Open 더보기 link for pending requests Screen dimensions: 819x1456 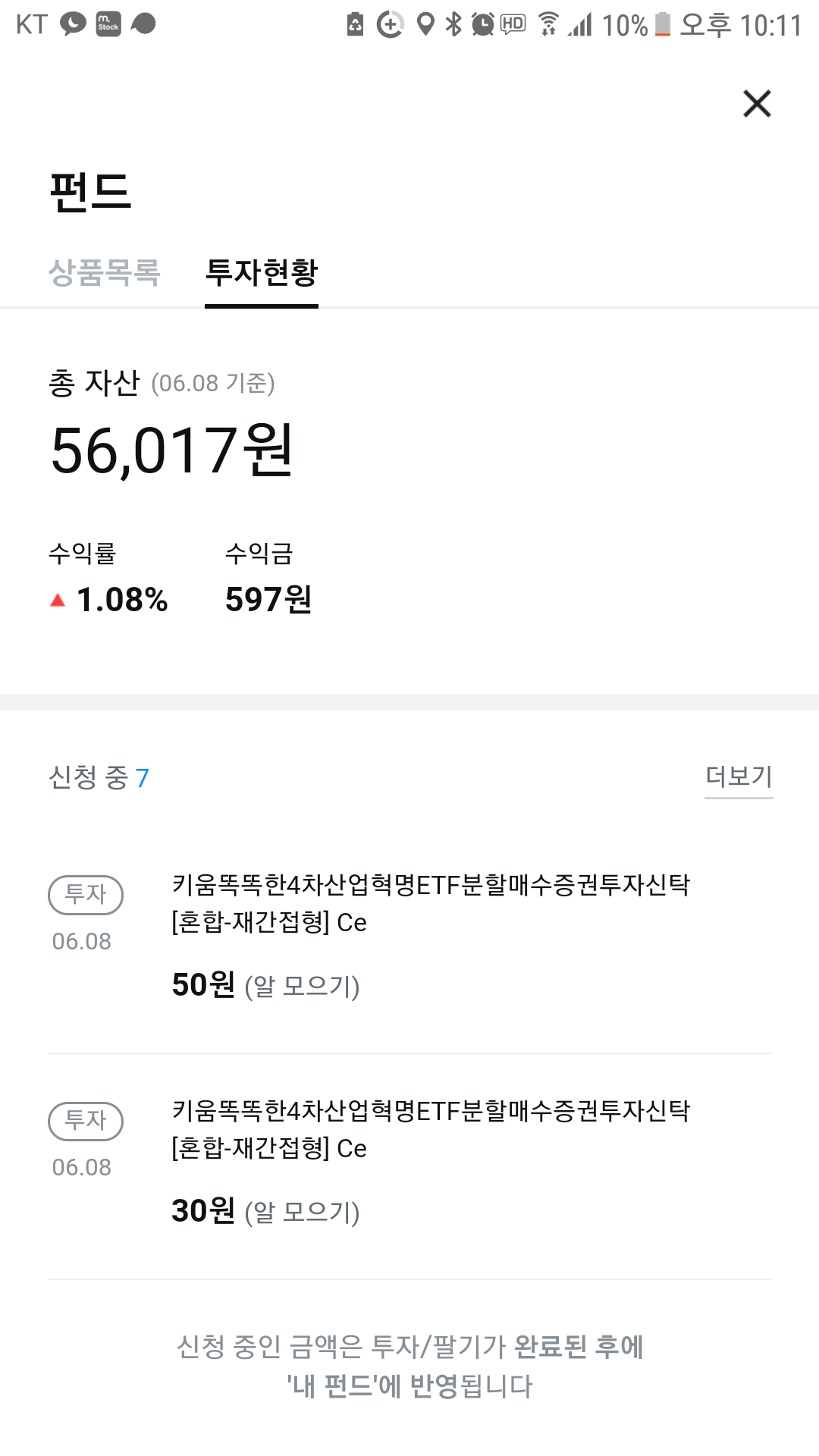tap(739, 776)
